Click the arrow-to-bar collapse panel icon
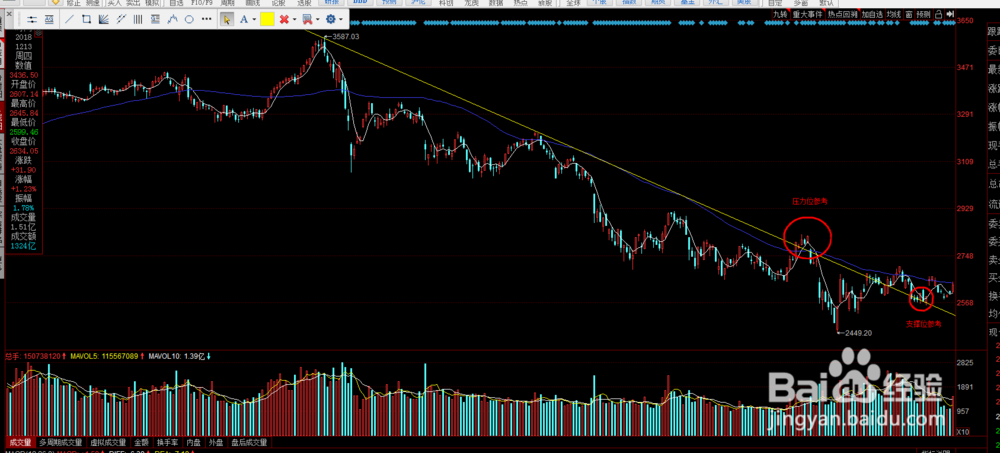1000x453 pixels. point(951,14)
